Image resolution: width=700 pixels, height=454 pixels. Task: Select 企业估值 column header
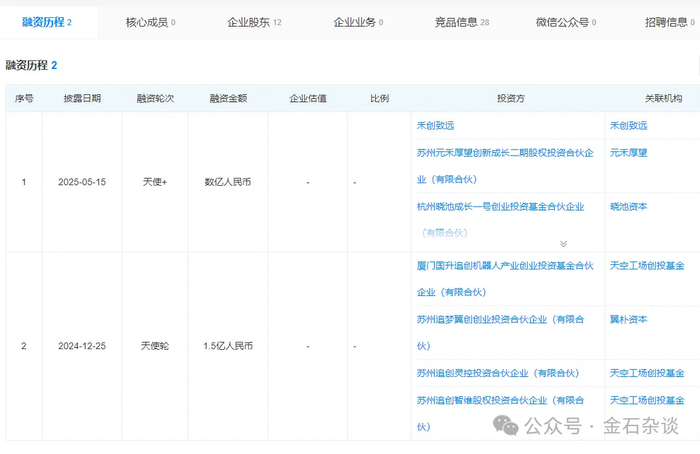pyautogui.click(x=308, y=98)
